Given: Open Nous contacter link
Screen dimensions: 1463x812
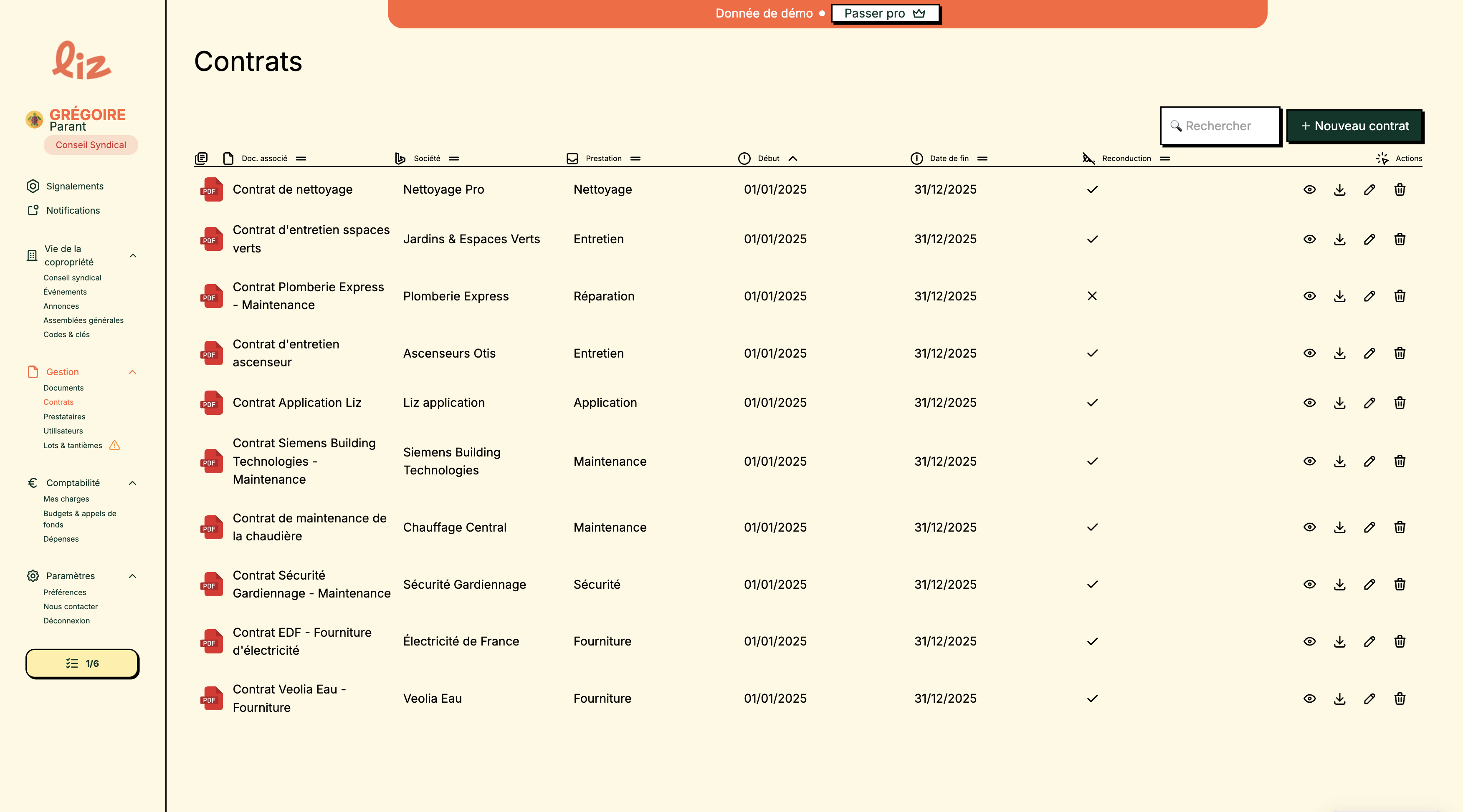Looking at the screenshot, I should [x=71, y=607].
